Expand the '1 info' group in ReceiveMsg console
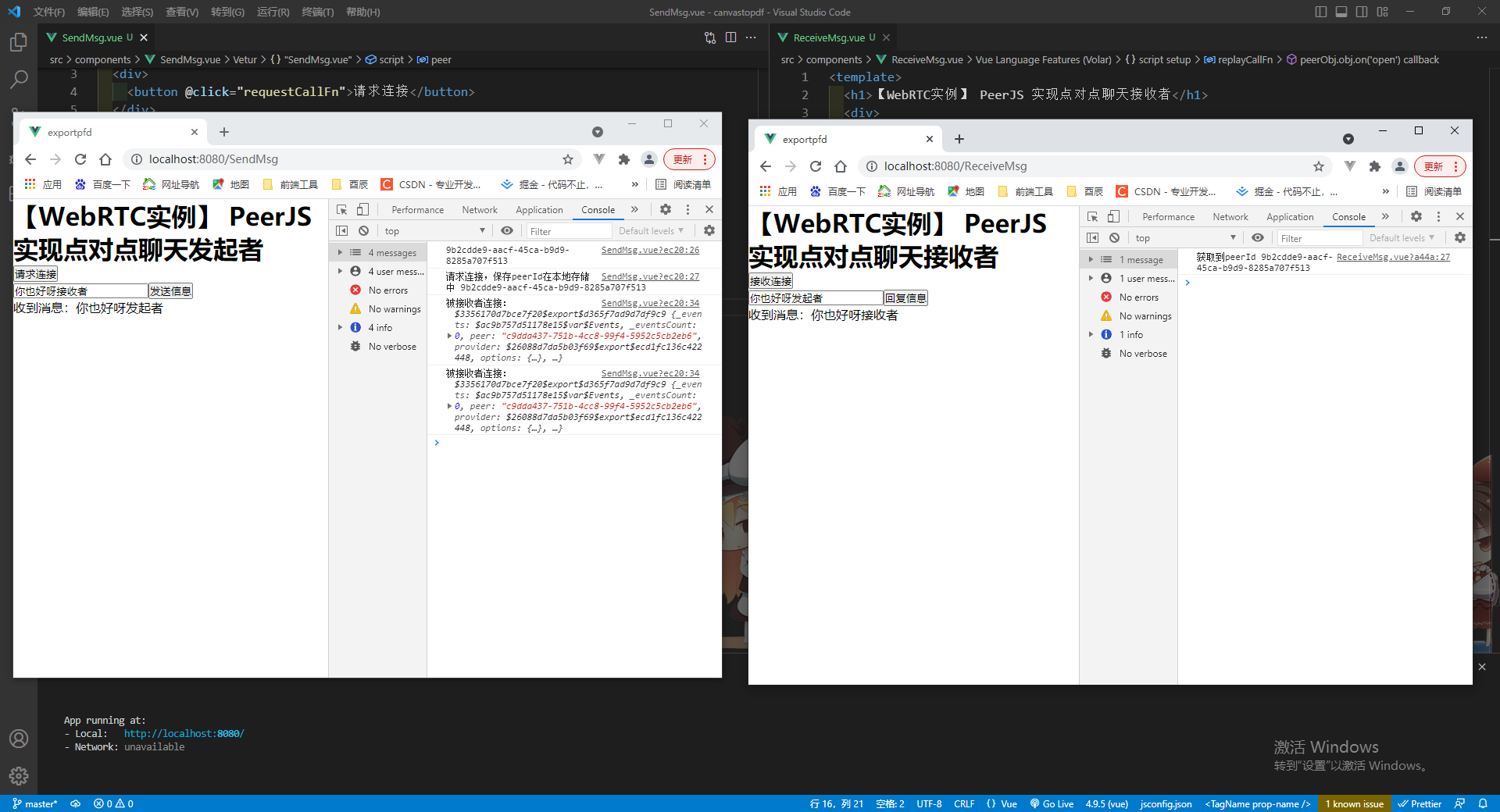Image resolution: width=1500 pixels, height=812 pixels. [x=1091, y=335]
